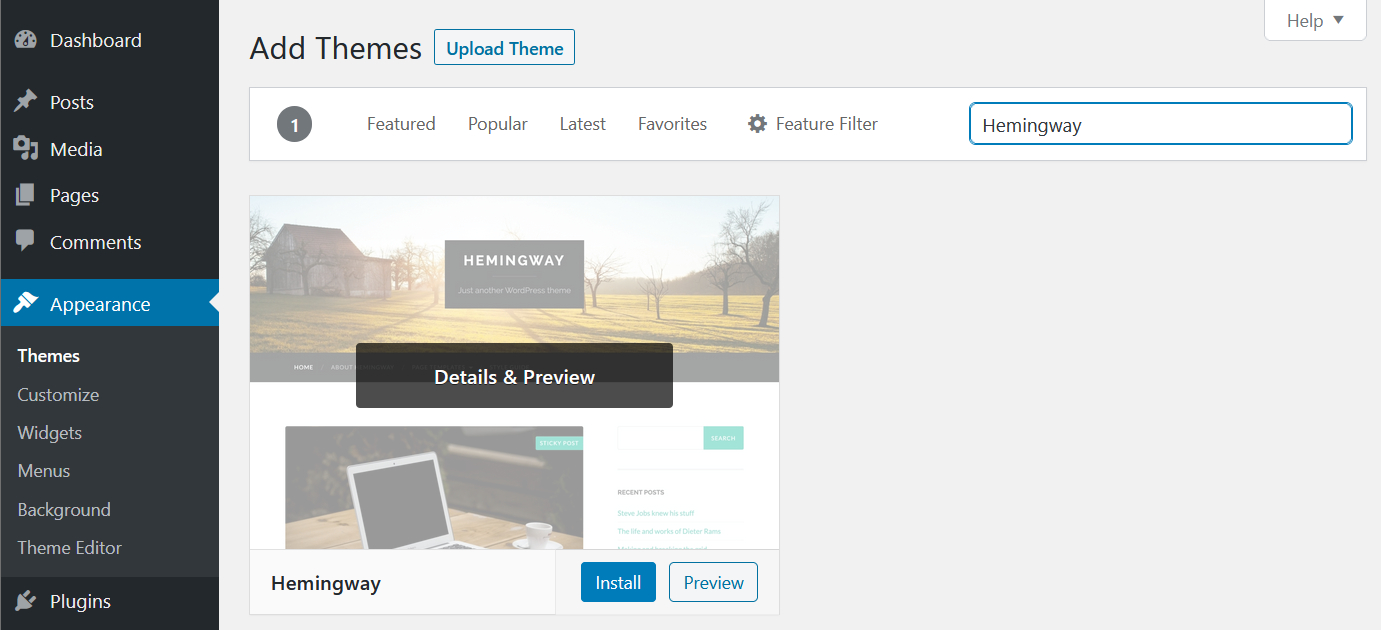Click Details & Preview overlay
Screen dimensions: 1381x630
(514, 376)
